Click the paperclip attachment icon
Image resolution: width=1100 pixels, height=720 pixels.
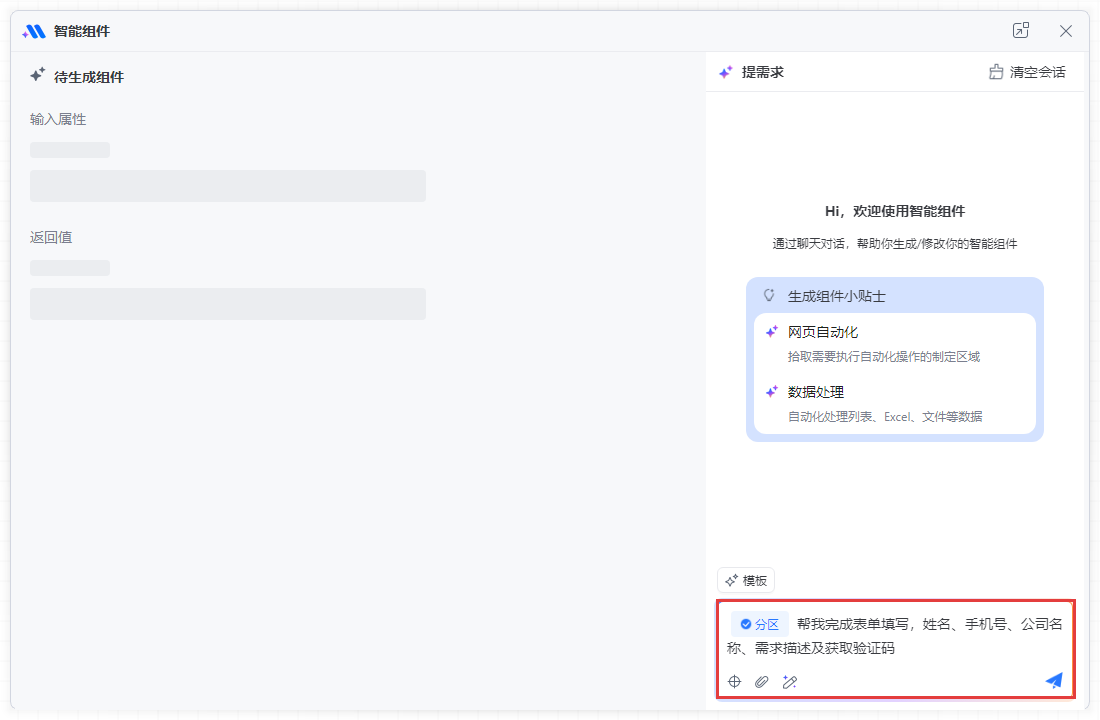click(x=761, y=681)
